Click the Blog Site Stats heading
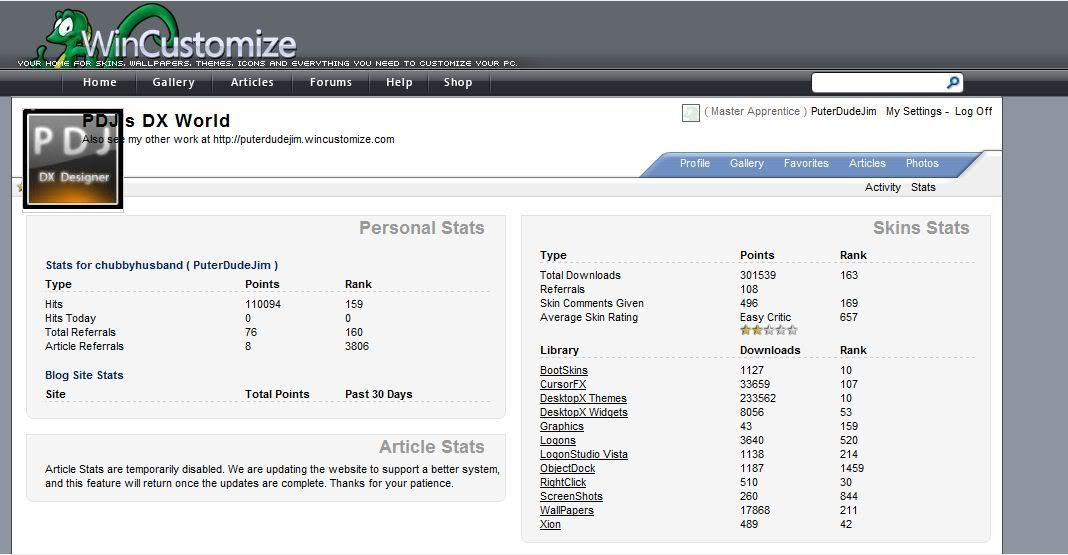The height and width of the screenshot is (555, 1068). tap(84, 375)
